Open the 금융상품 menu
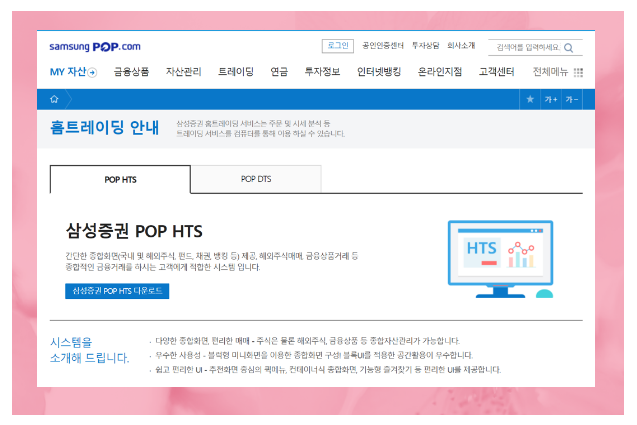 coord(131,72)
